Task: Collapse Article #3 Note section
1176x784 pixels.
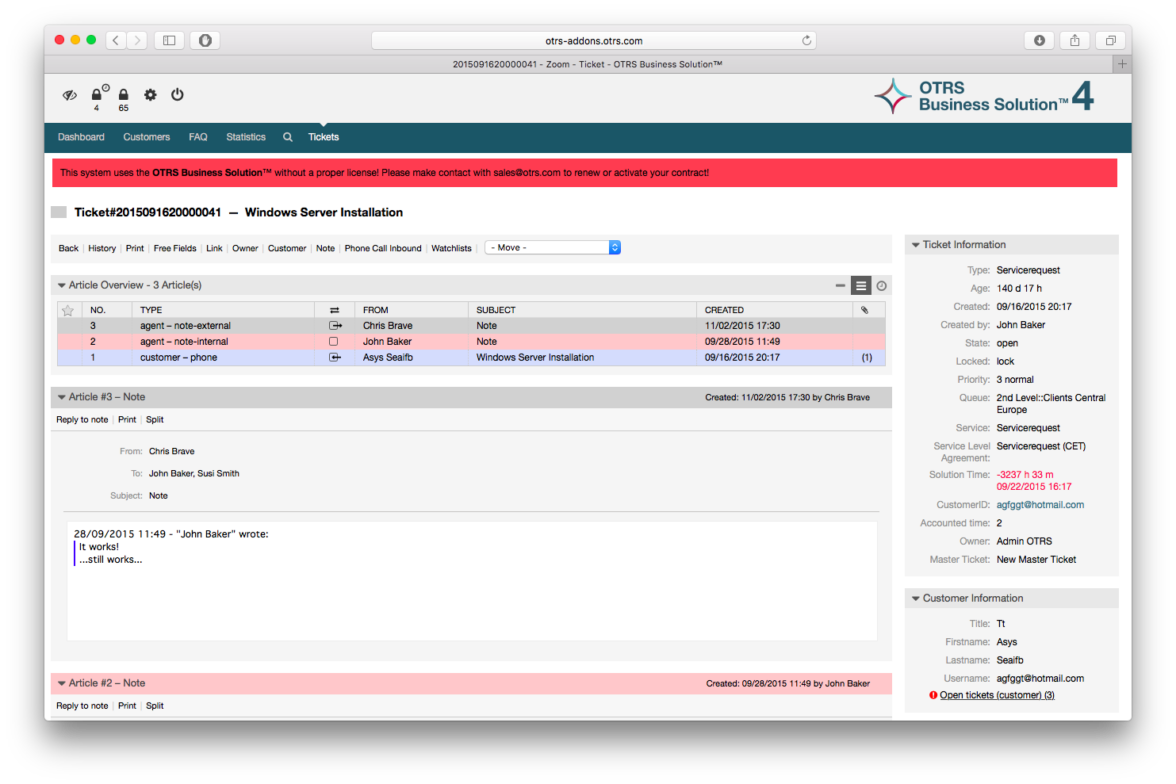Action: (x=62, y=398)
